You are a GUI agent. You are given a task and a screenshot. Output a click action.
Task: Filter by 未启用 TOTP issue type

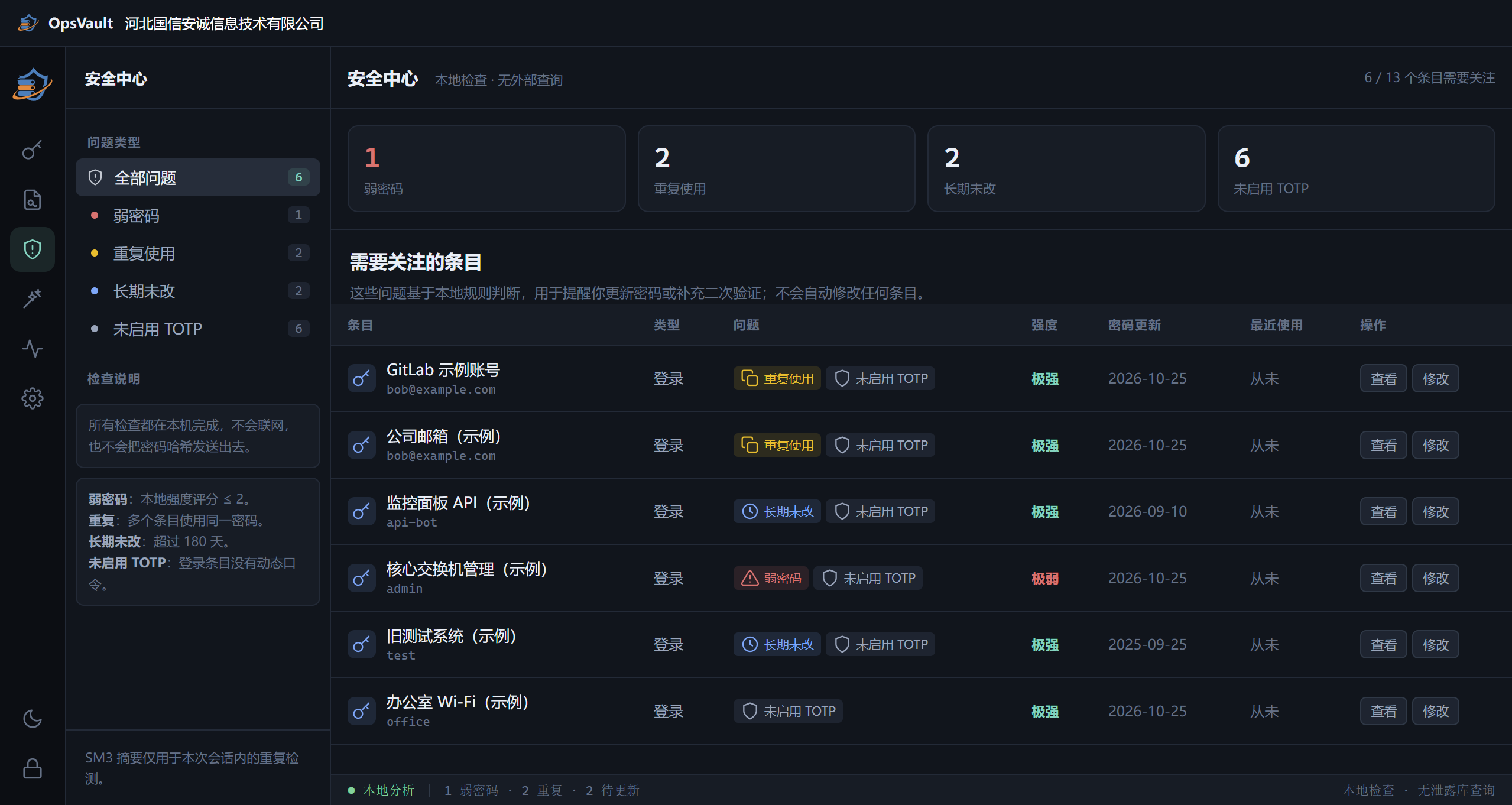[198, 329]
